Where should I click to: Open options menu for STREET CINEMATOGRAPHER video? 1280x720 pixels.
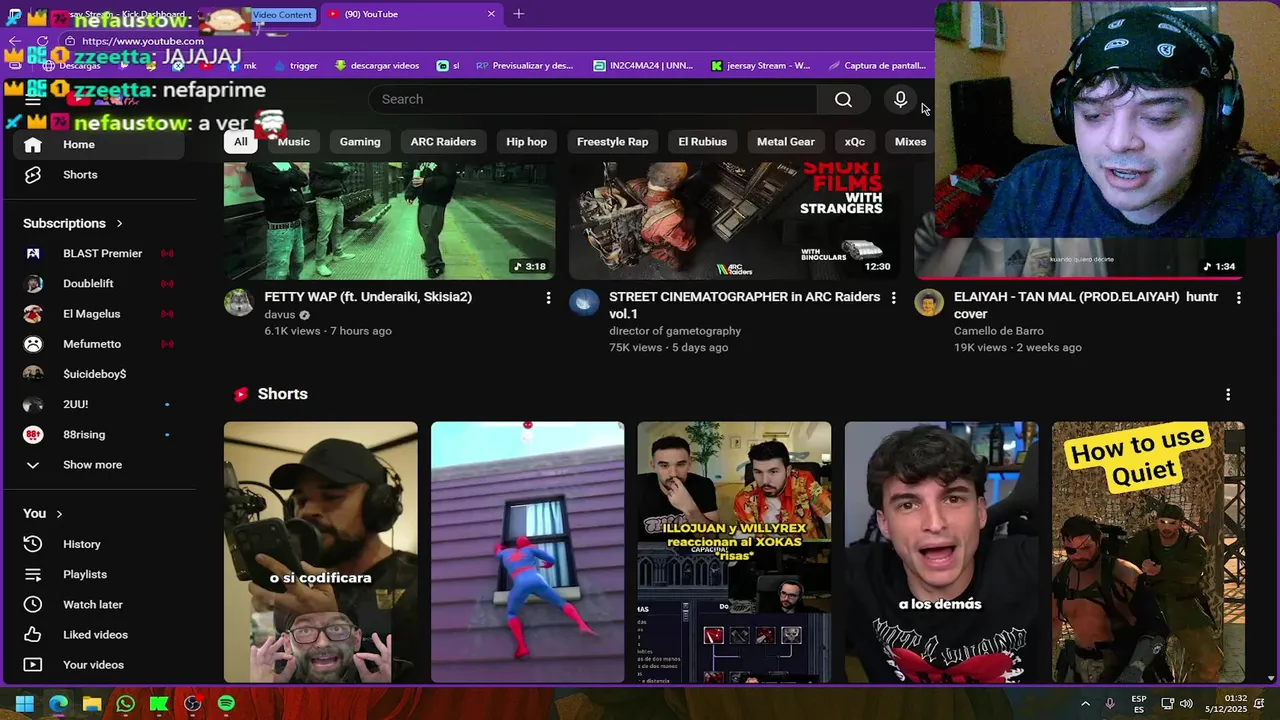point(893,298)
